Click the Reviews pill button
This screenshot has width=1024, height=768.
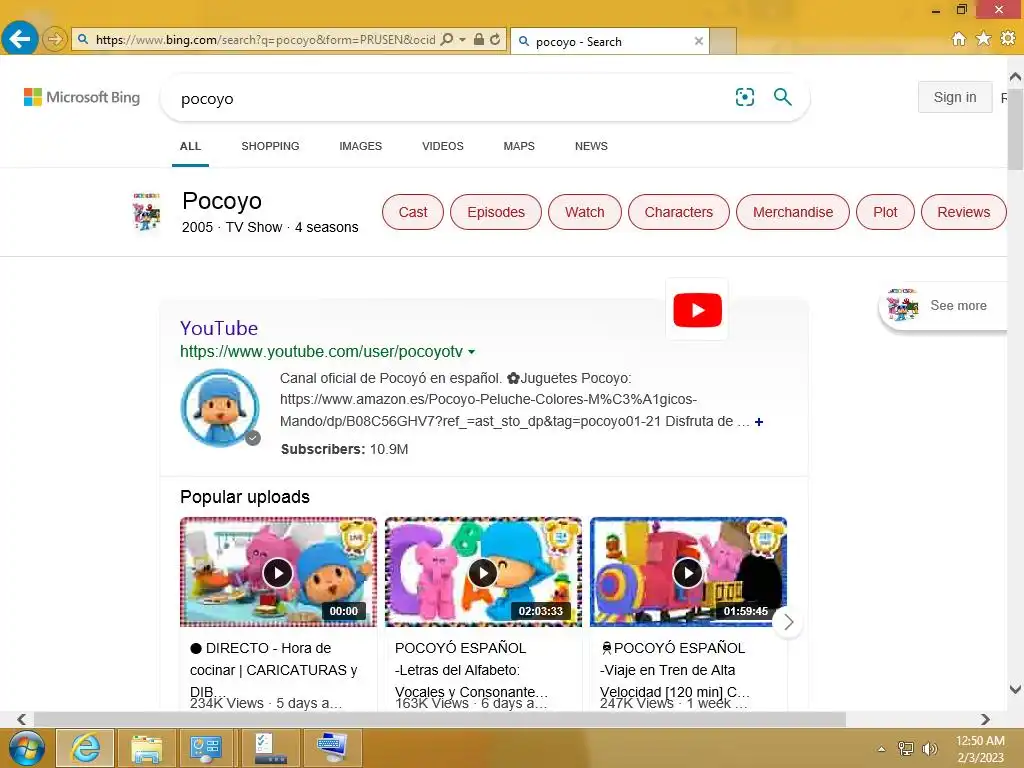tap(963, 212)
